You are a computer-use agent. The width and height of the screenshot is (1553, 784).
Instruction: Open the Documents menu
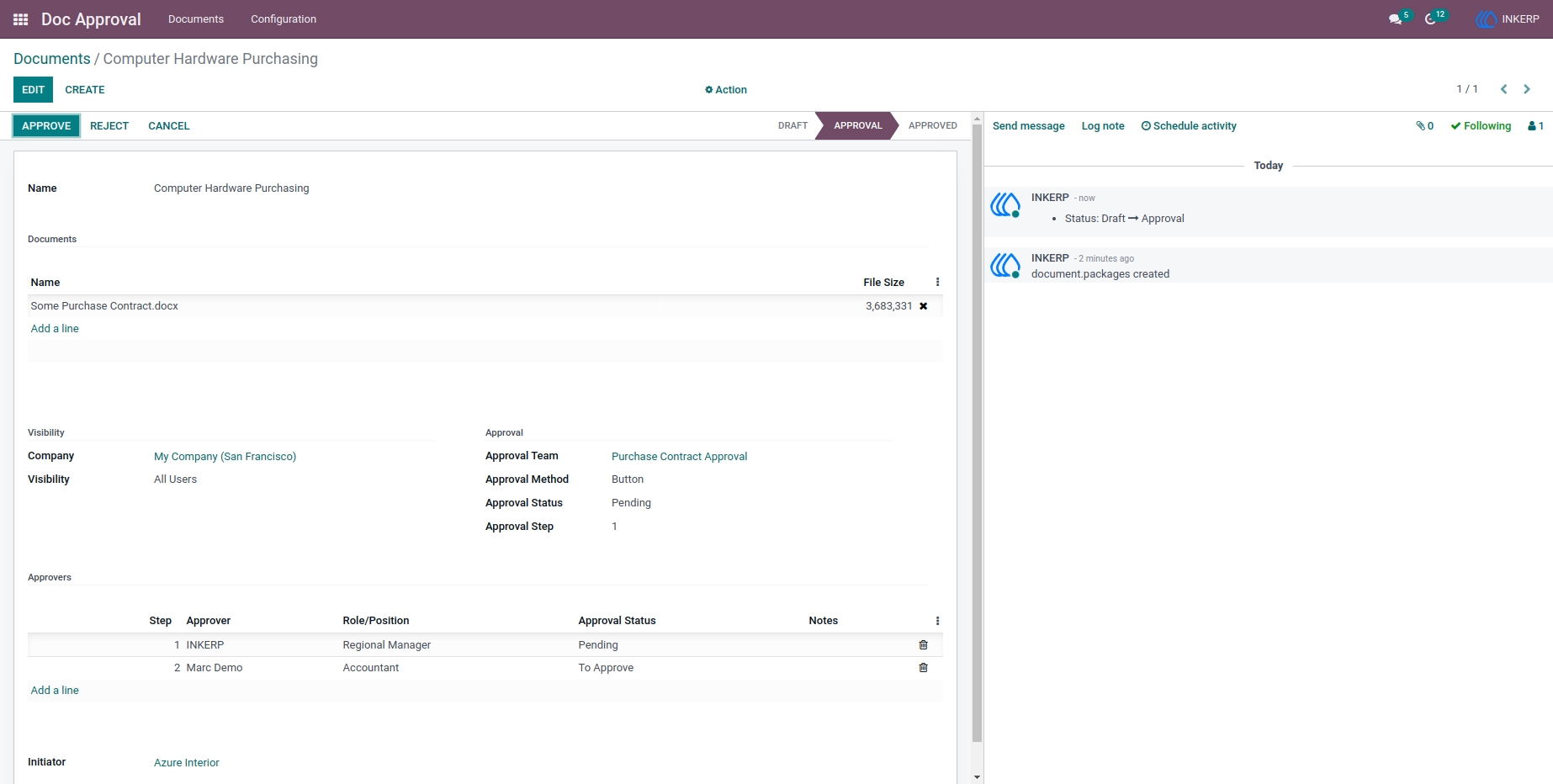196,19
